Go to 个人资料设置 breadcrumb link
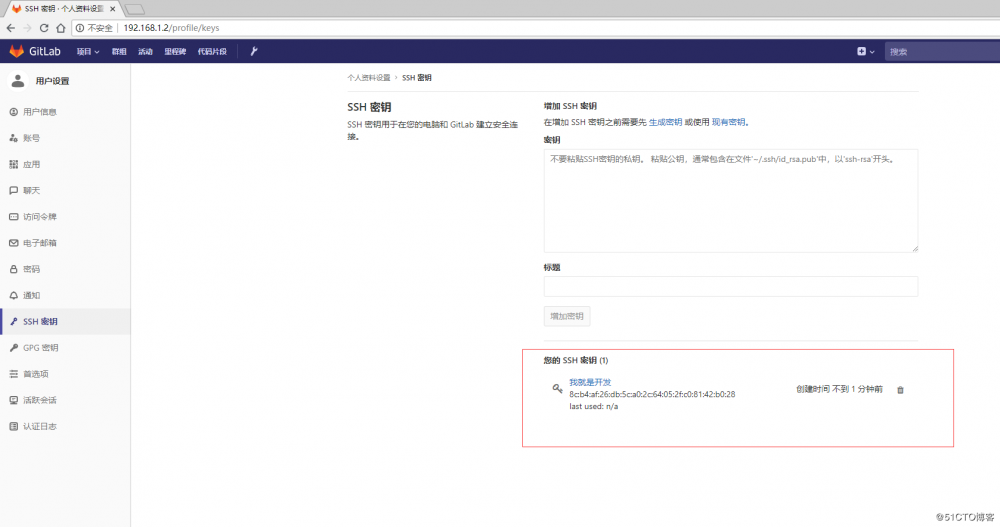The width and height of the screenshot is (1000, 527). coord(369,78)
